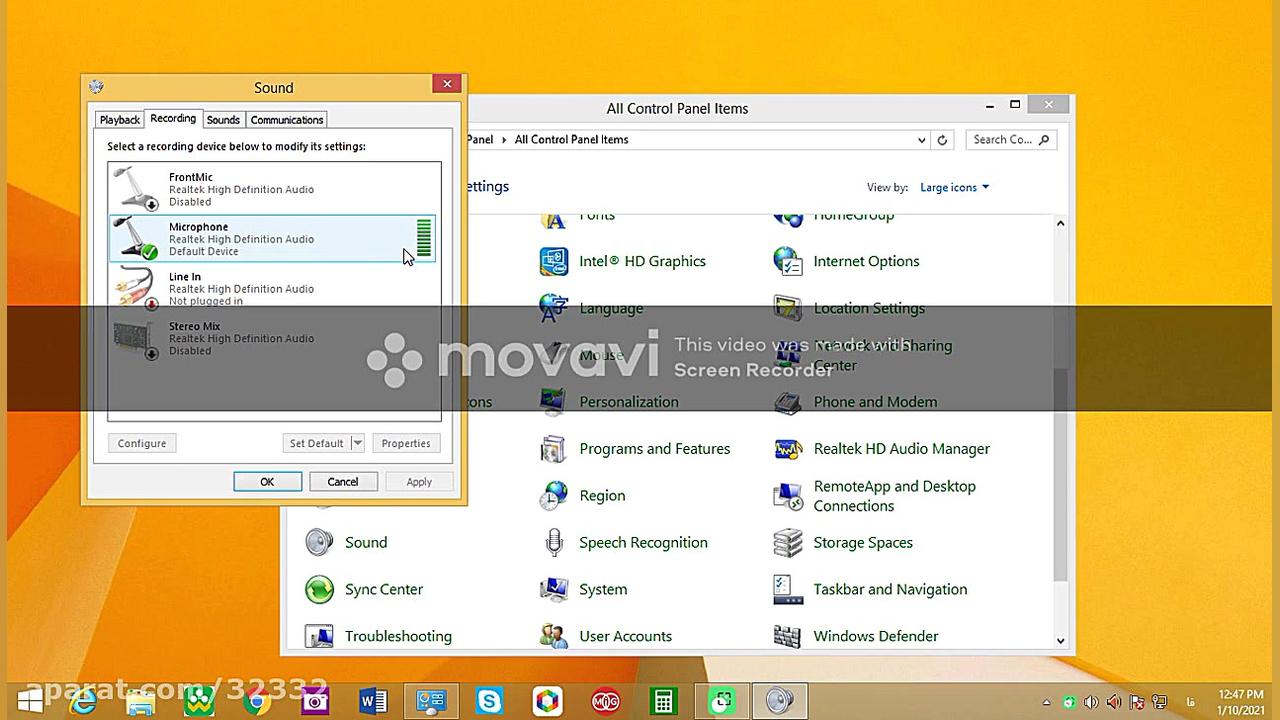
Task: Open the Storage Spaces icon
Action: (x=788, y=542)
